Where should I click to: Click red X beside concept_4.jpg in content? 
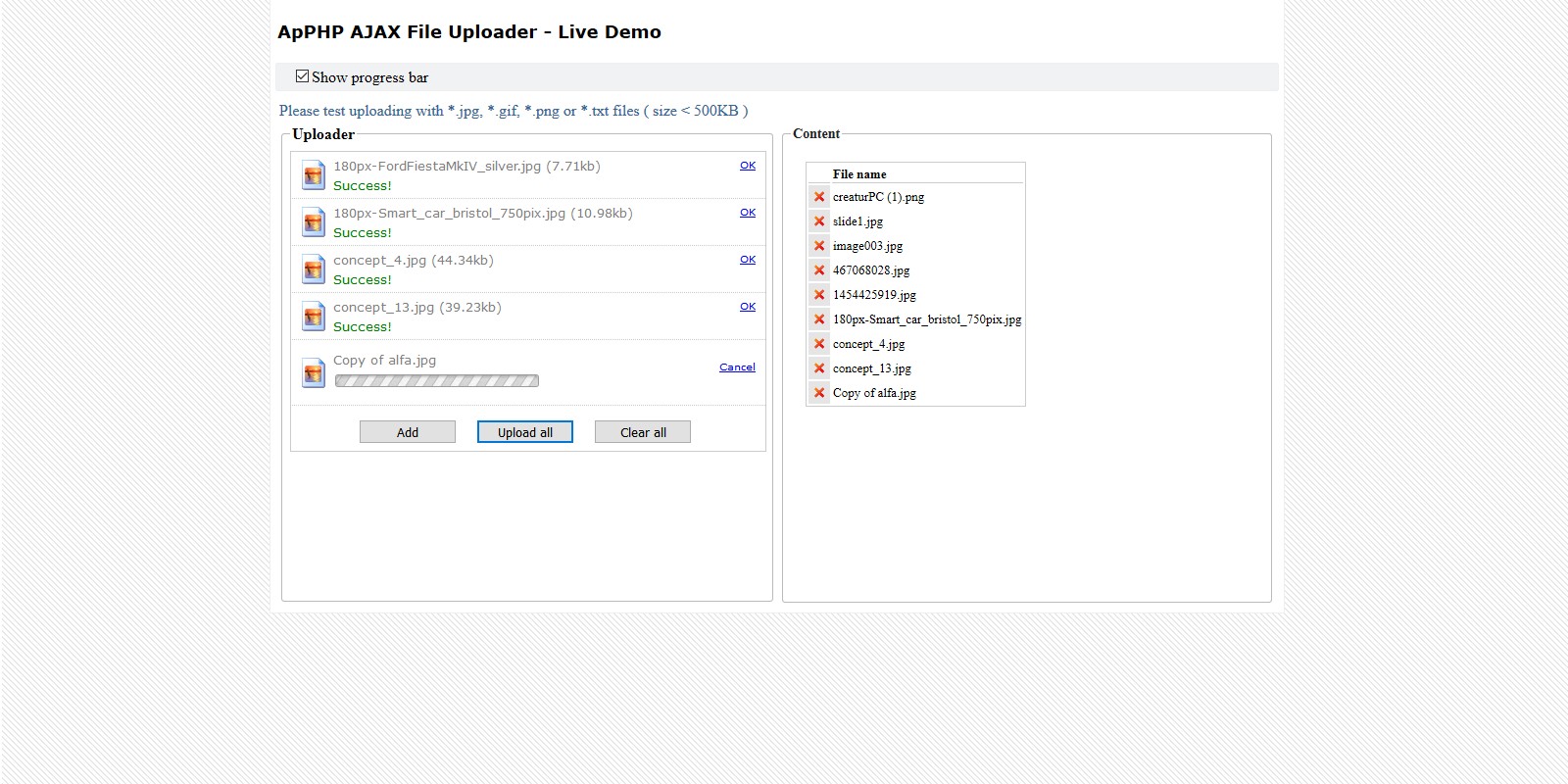point(819,344)
